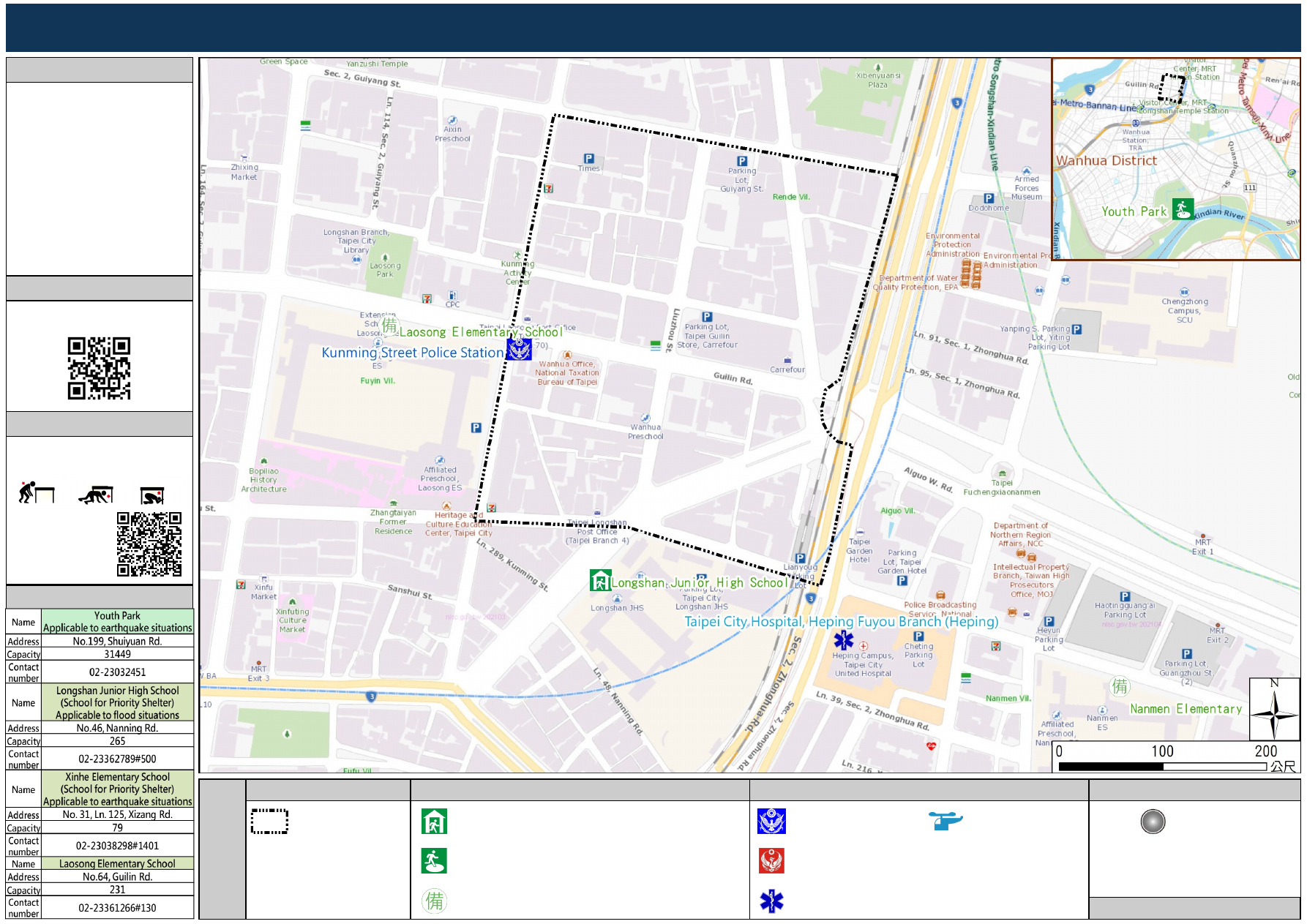Select contact number '02-23032451'
This screenshot has height=924, width=1307.
point(117,672)
